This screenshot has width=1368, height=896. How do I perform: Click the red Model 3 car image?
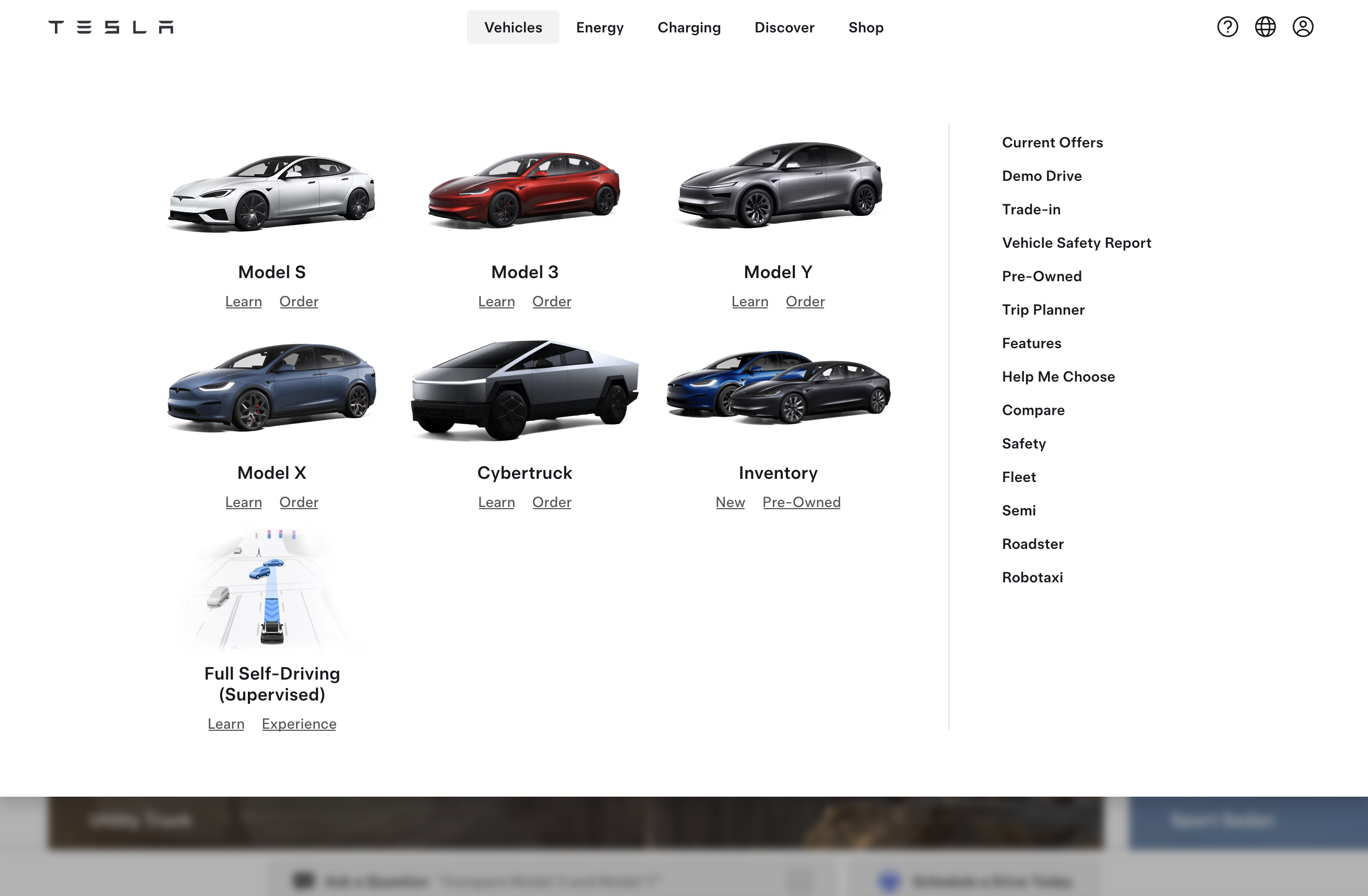click(x=524, y=190)
